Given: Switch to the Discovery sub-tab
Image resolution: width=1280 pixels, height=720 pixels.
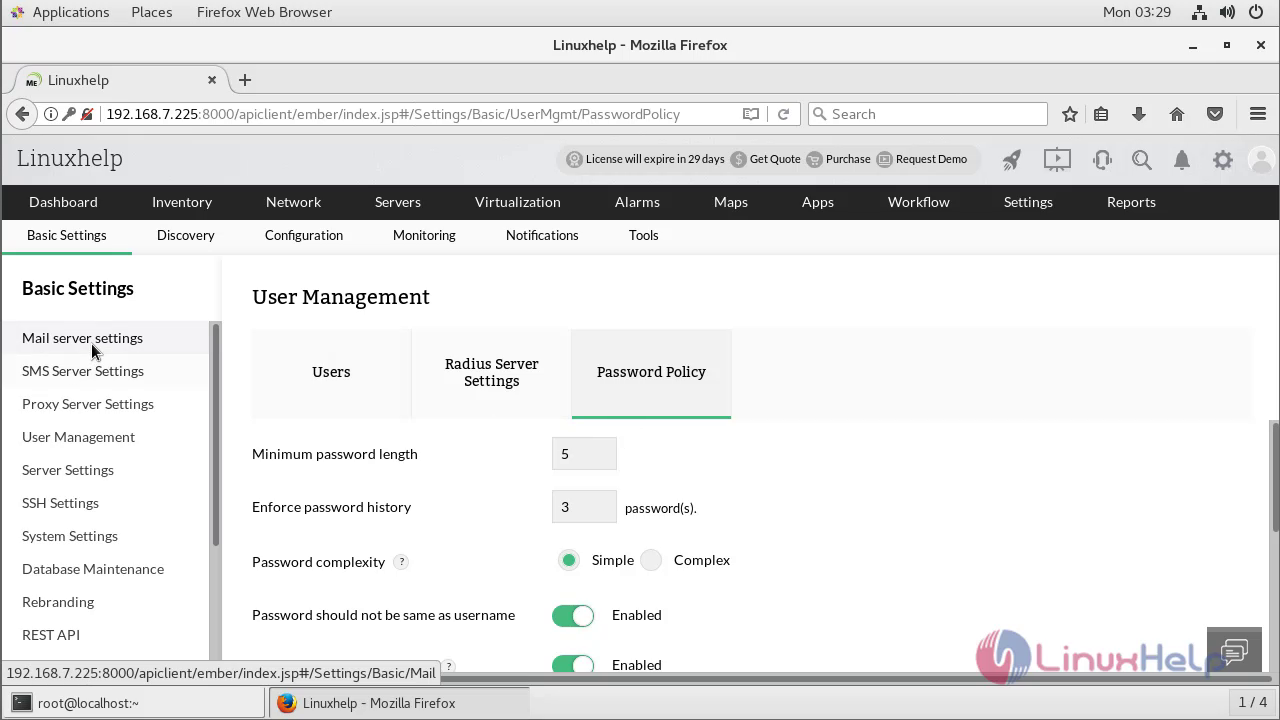Looking at the screenshot, I should [x=186, y=235].
